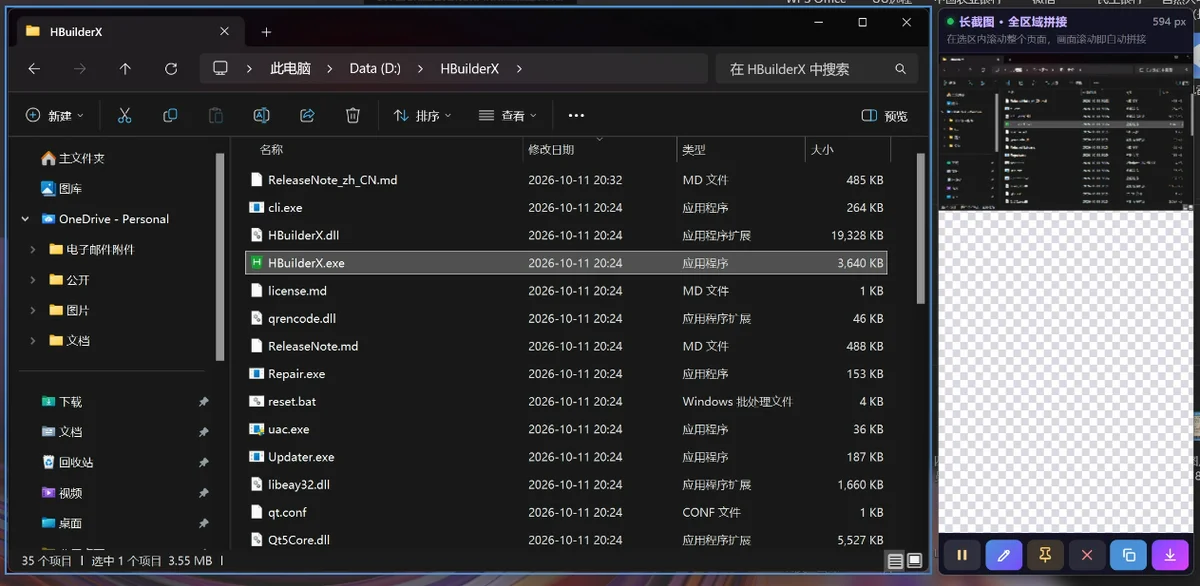Go back in File Explorer
The image size is (1200, 586).
(34, 69)
